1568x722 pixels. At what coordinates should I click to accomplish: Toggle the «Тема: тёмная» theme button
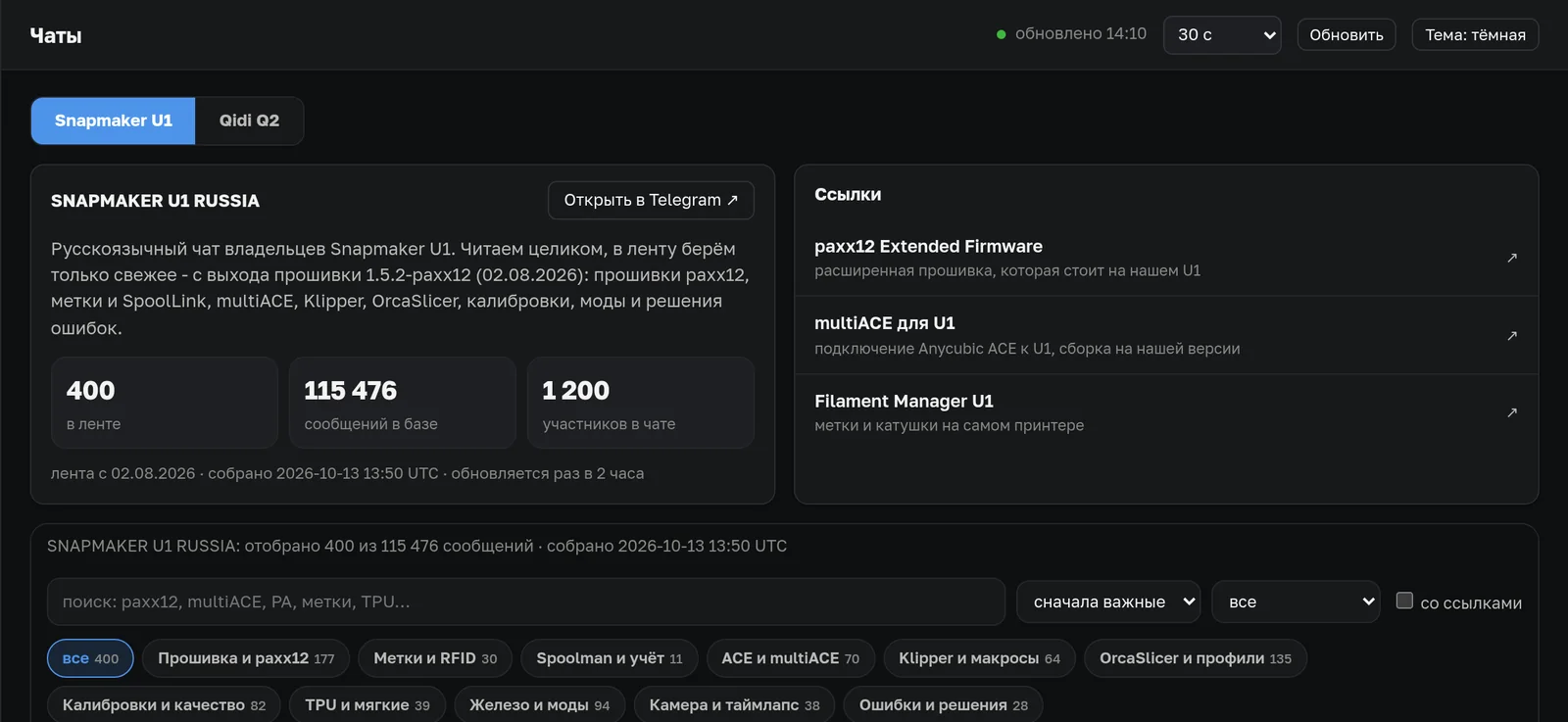(1475, 35)
